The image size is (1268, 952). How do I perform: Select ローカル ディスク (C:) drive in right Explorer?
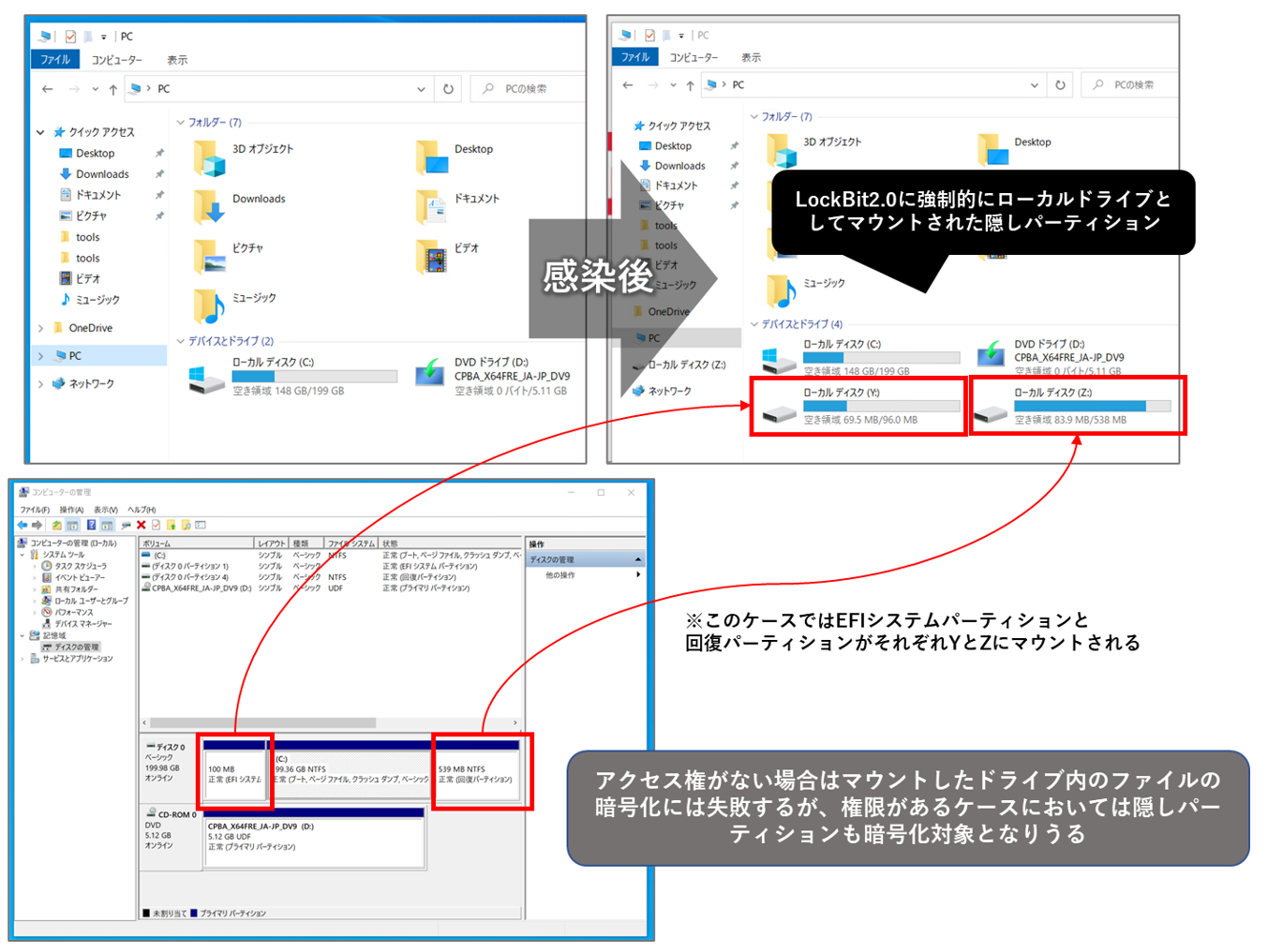(860, 357)
